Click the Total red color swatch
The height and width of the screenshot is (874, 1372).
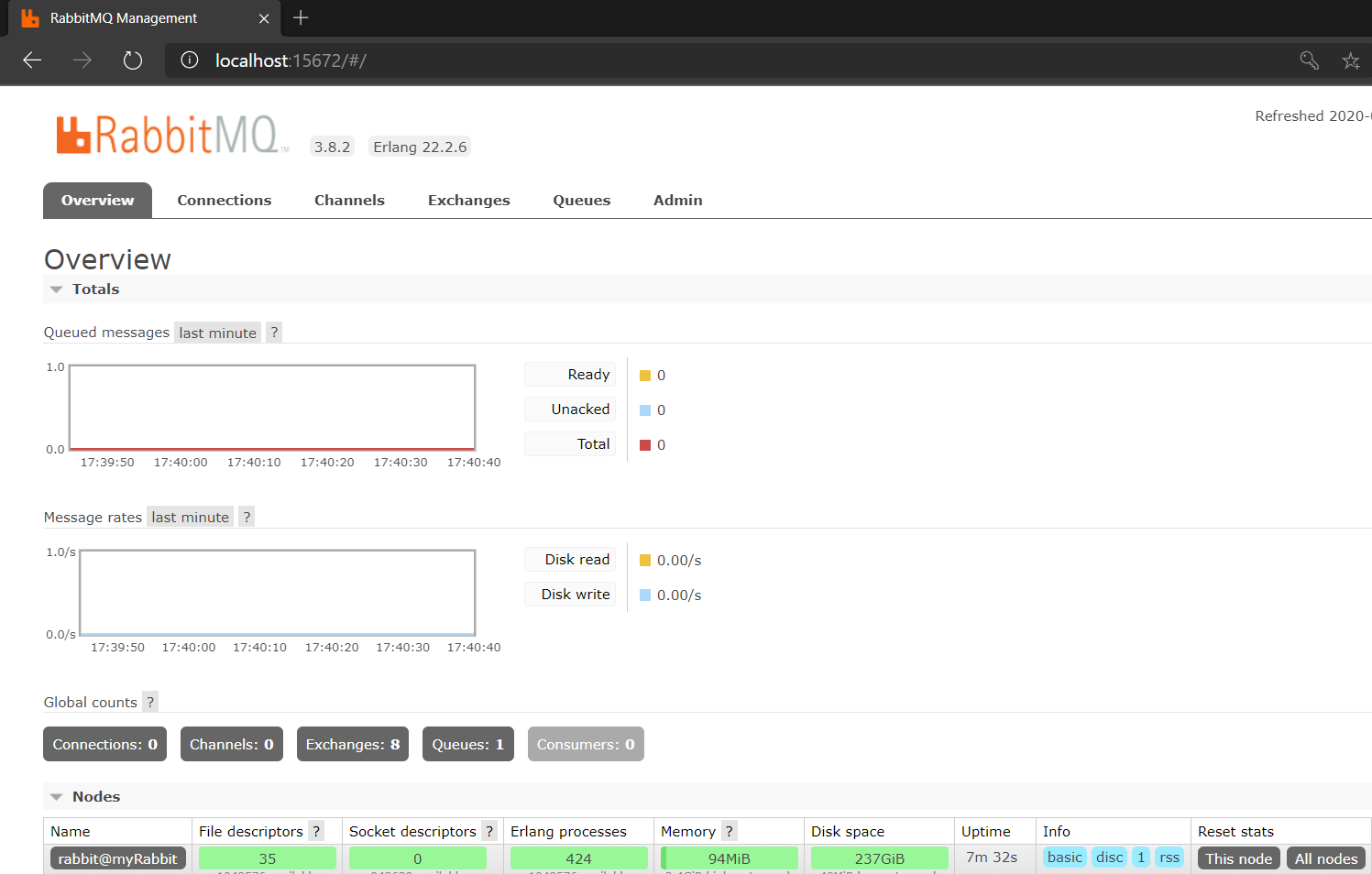tap(645, 445)
